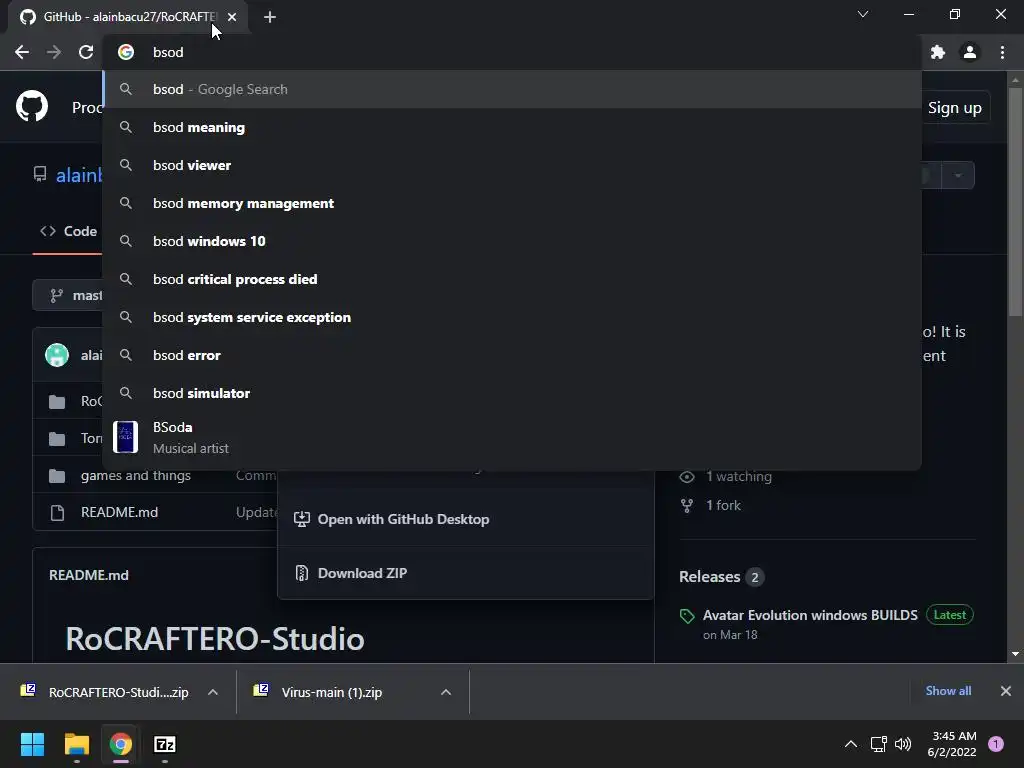Screen dimensions: 1024x768
Task: Click the release tag icon
Action: (x=687, y=616)
